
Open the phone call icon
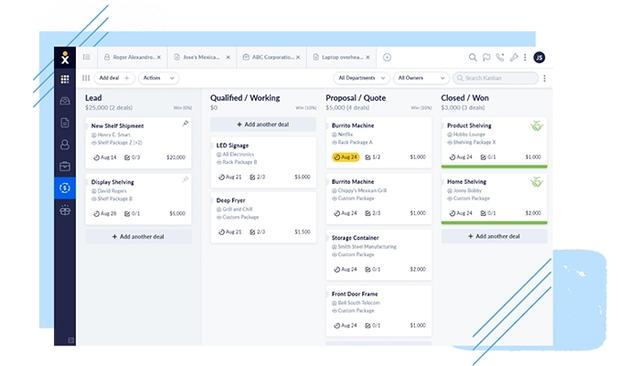click(x=500, y=58)
